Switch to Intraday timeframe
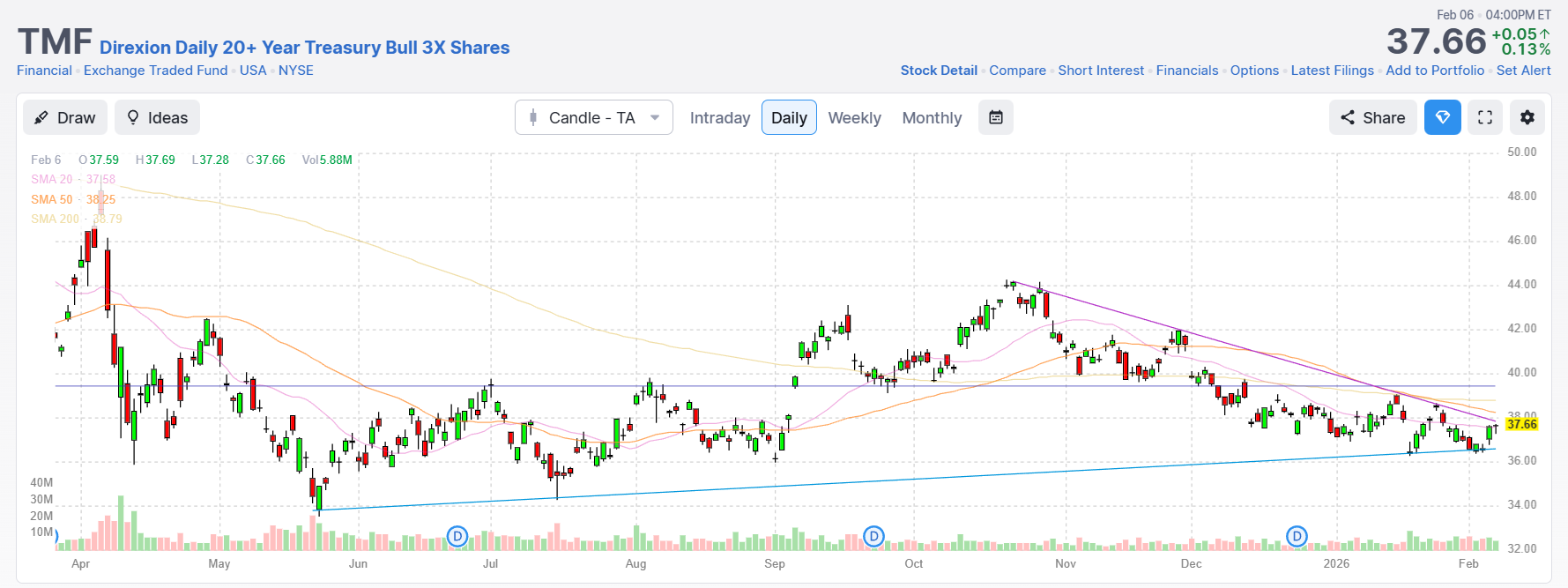This screenshot has height=588, width=1568. (x=719, y=118)
